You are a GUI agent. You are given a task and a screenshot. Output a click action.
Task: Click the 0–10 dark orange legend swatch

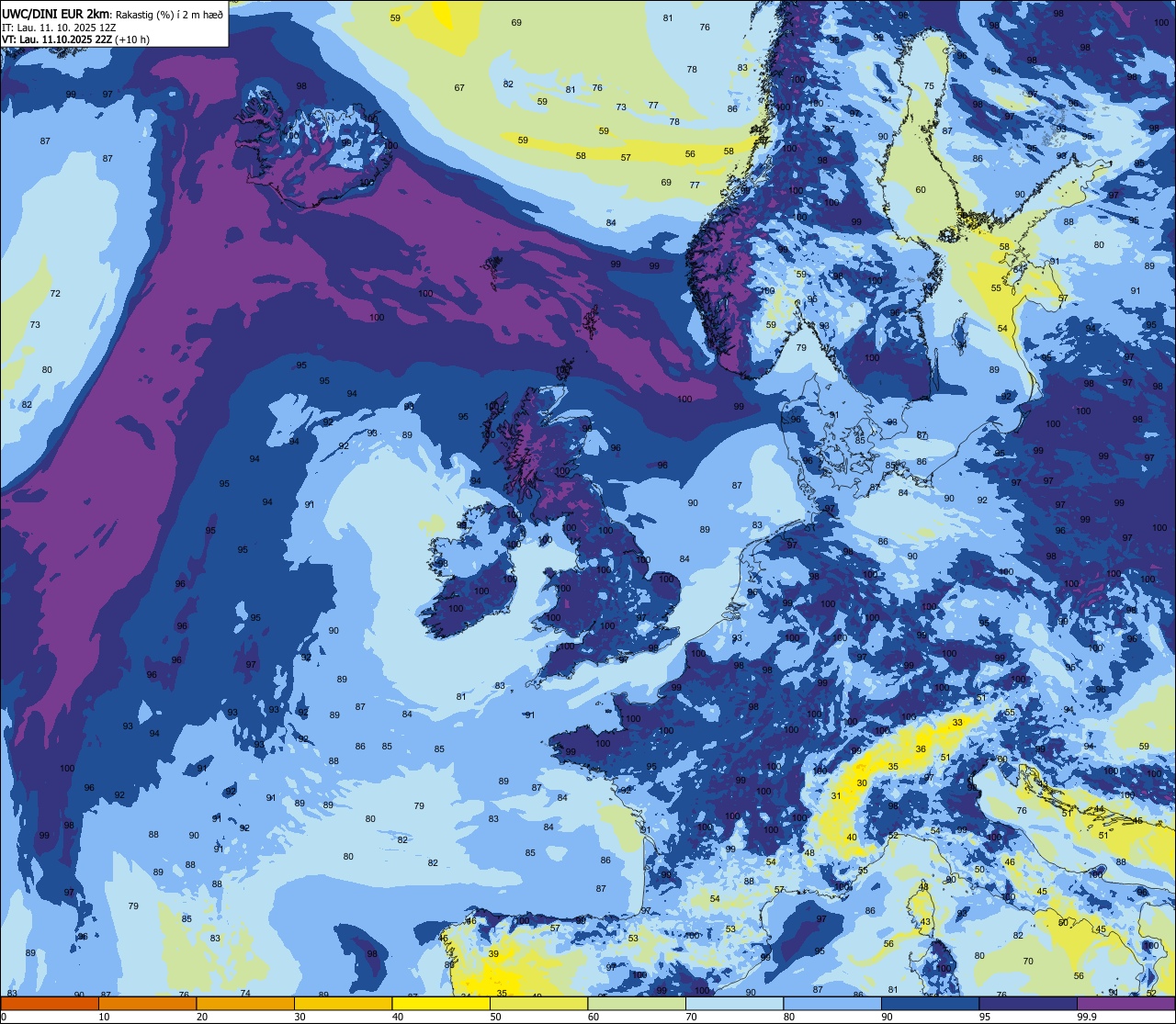click(50, 1004)
